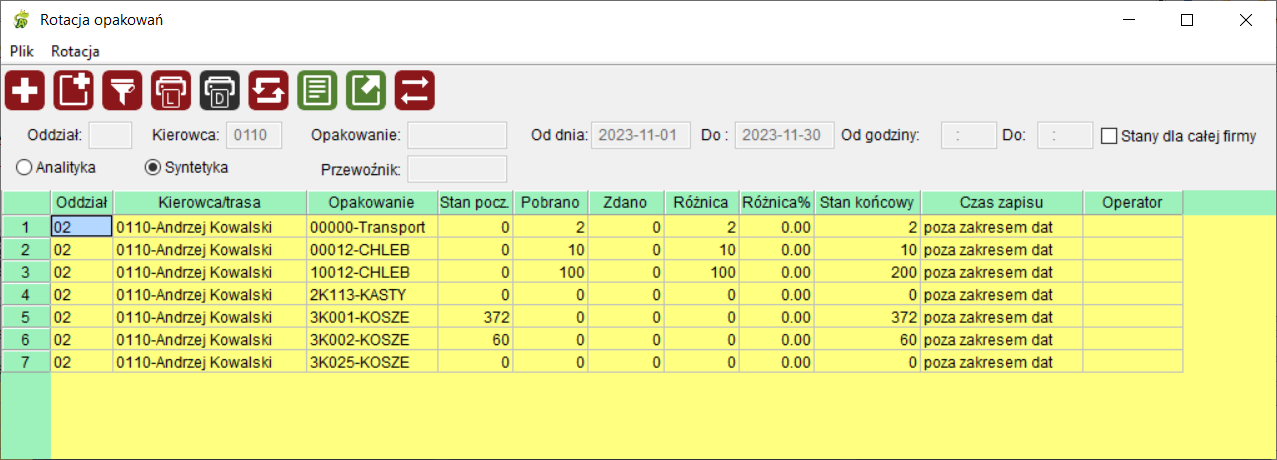Image resolution: width=1277 pixels, height=460 pixels.
Task: Open the Rotacja menu
Action: click(75, 51)
